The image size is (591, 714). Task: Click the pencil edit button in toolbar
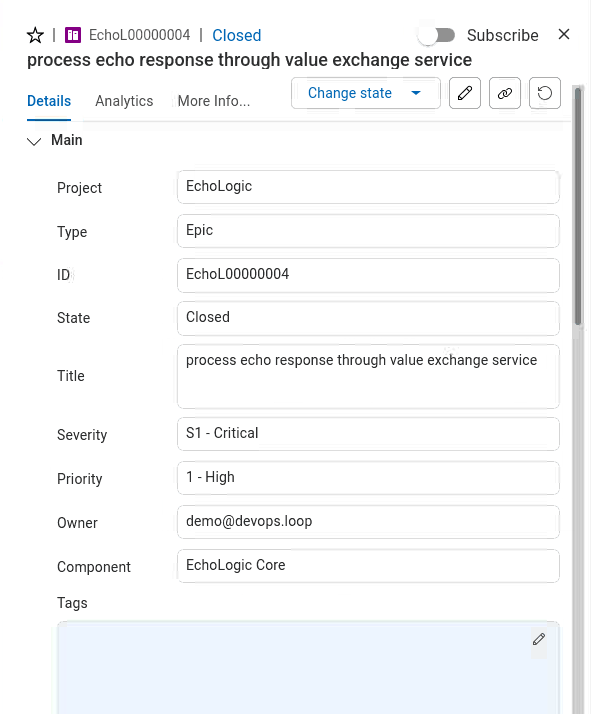point(464,93)
